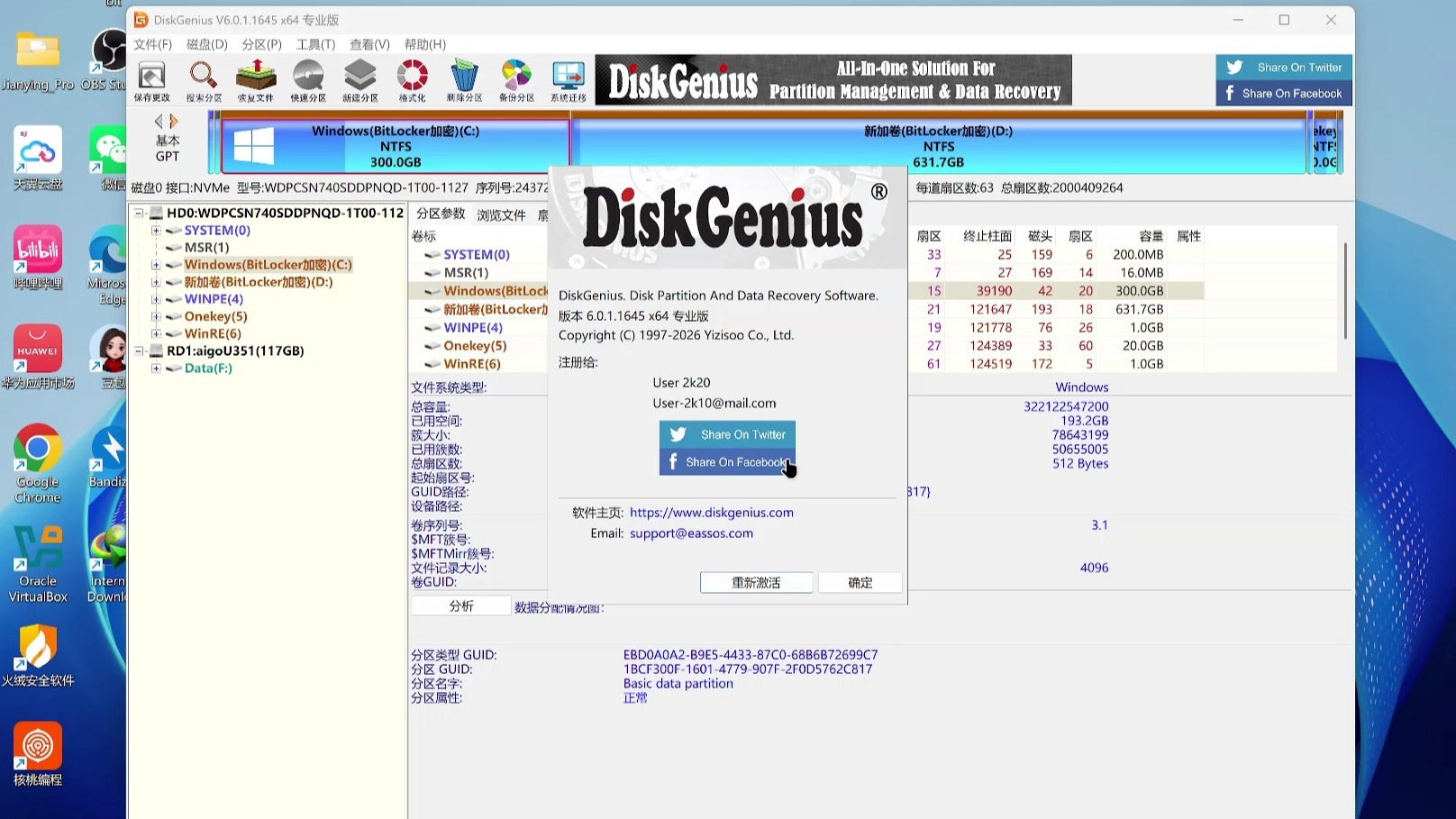Open the 帮助(H) menu

(x=425, y=44)
